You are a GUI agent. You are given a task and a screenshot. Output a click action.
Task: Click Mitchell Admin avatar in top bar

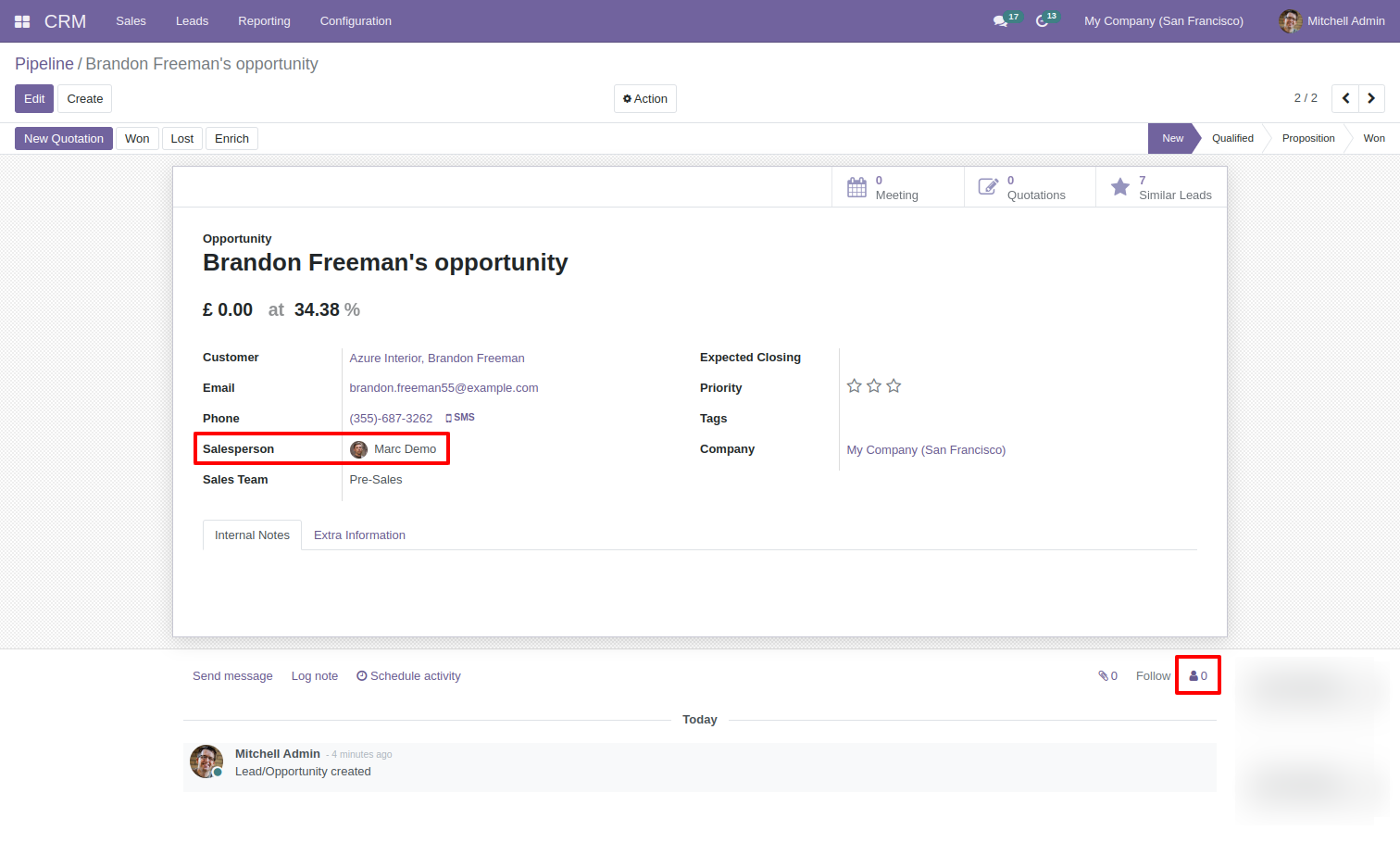[1290, 21]
